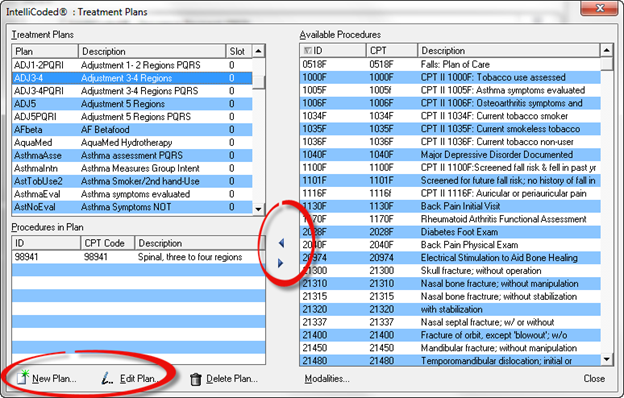The image size is (624, 398).
Task: Select 1035F Current smokeless tobacco procedure
Action: pos(450,129)
